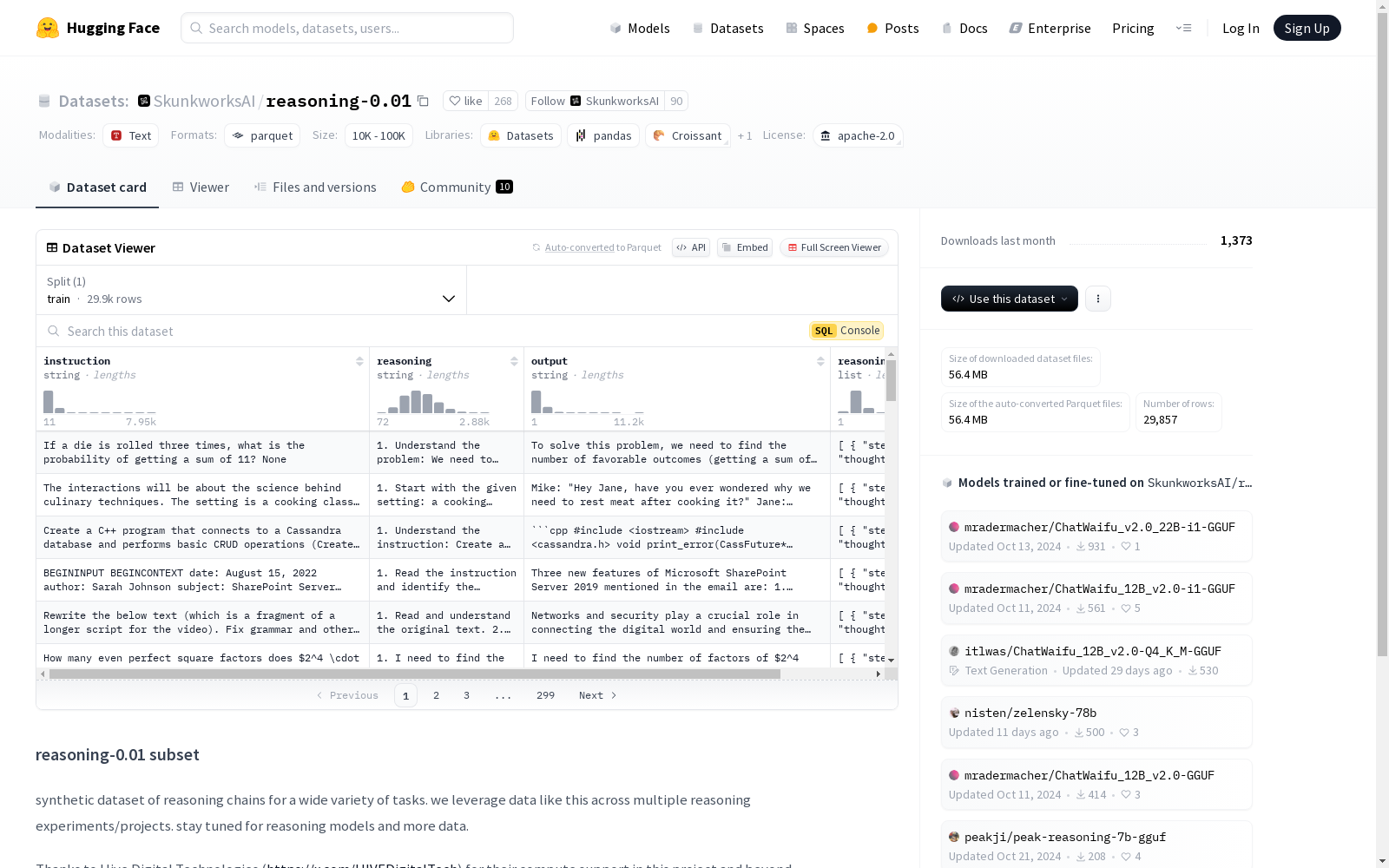Click the SkunkworksAI owner link in title
The image size is (1389, 868).
(x=204, y=101)
